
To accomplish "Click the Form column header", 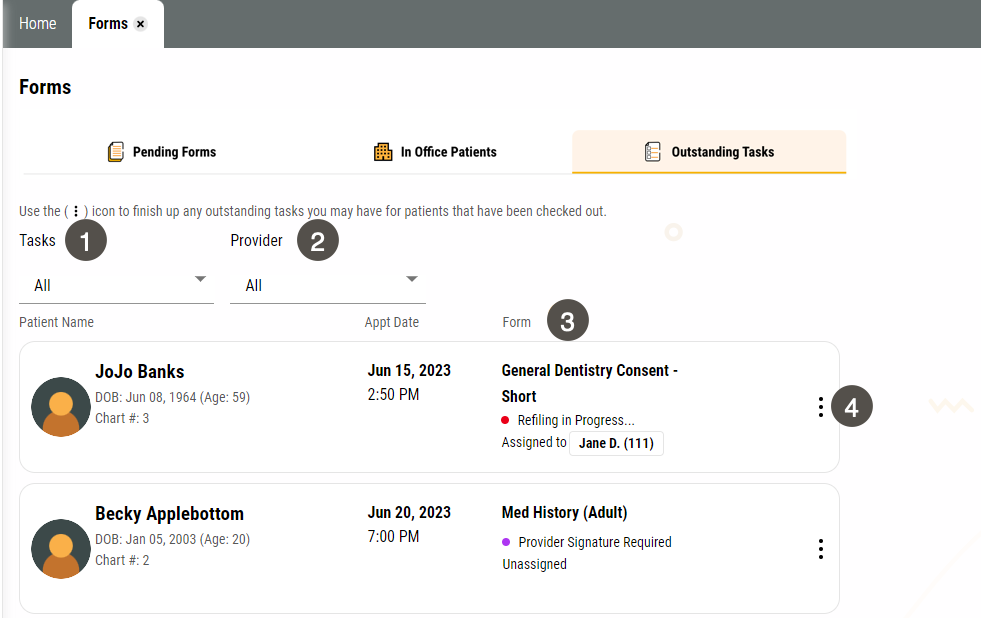I will point(516,322).
